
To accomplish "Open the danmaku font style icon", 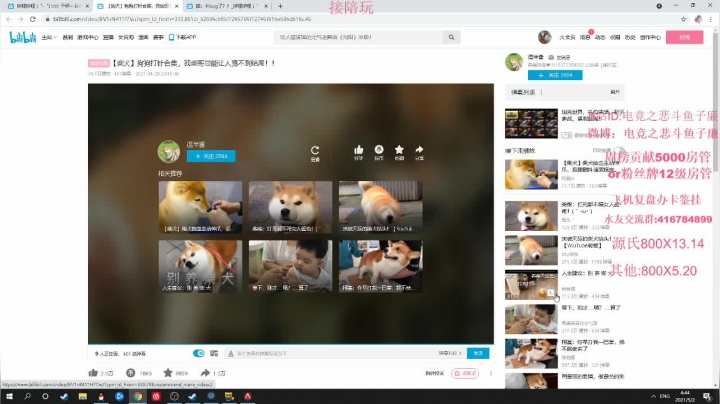I will click(231, 353).
